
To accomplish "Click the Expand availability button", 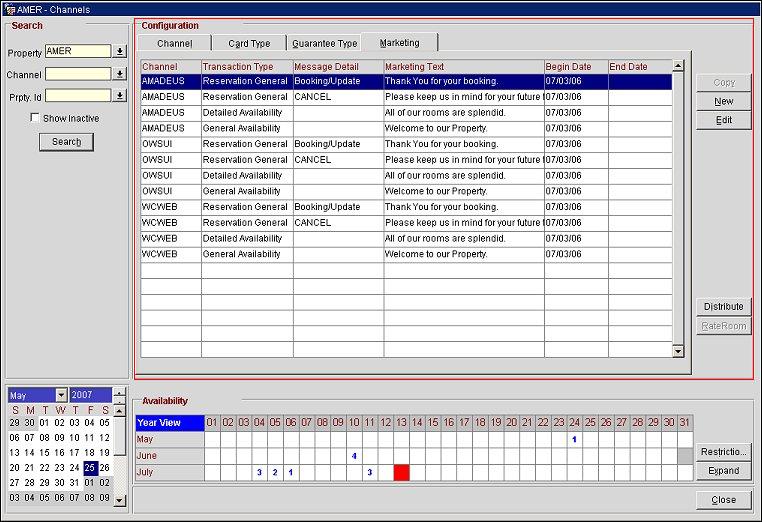I will (723, 471).
